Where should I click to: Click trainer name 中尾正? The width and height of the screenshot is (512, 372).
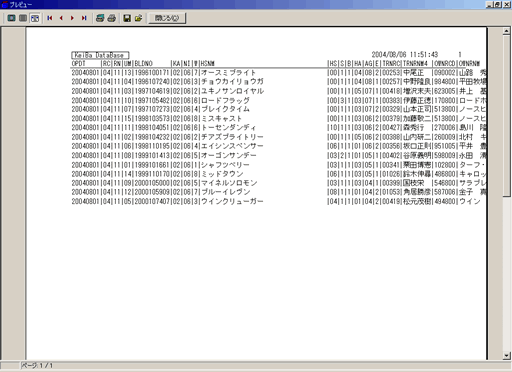(x=413, y=73)
